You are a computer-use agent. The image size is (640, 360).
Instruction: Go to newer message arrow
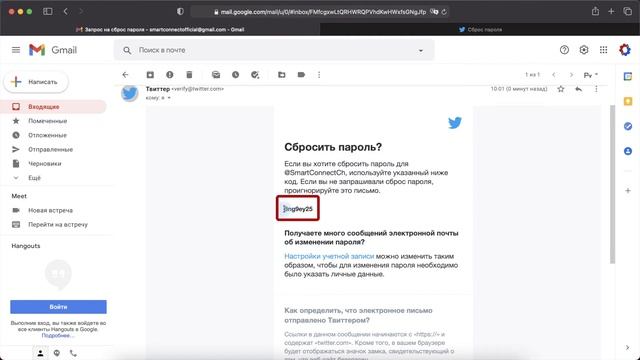[x=554, y=75]
